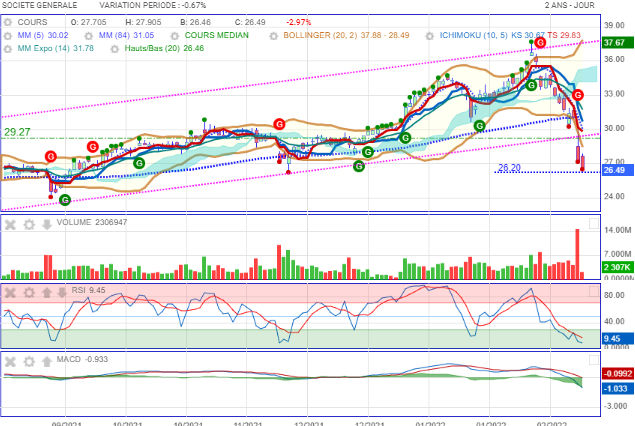
Task: Open the ICHIMOKU settings gear
Action: coord(430,36)
